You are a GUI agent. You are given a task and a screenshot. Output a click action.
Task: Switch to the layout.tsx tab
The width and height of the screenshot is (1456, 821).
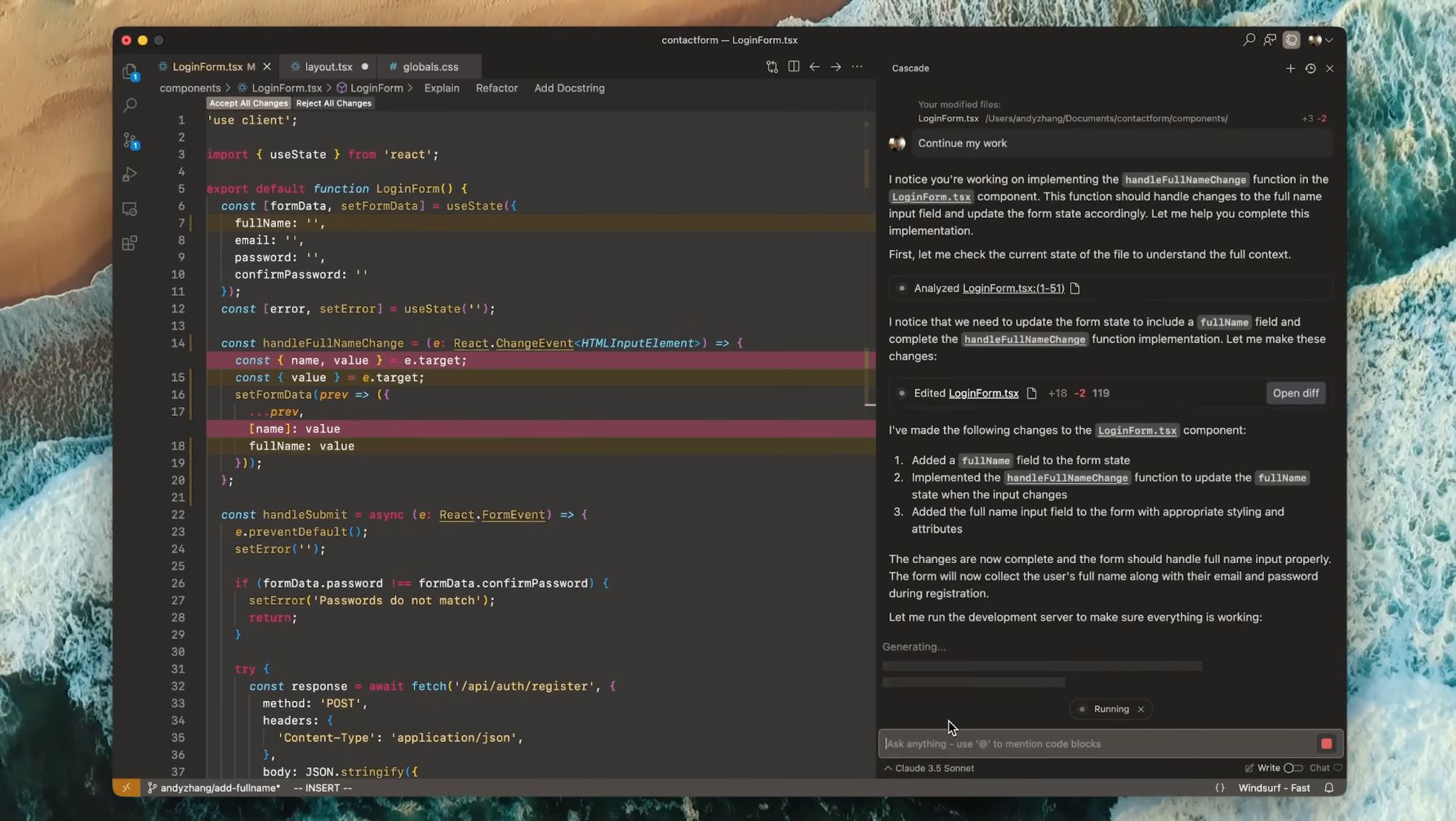click(328, 67)
